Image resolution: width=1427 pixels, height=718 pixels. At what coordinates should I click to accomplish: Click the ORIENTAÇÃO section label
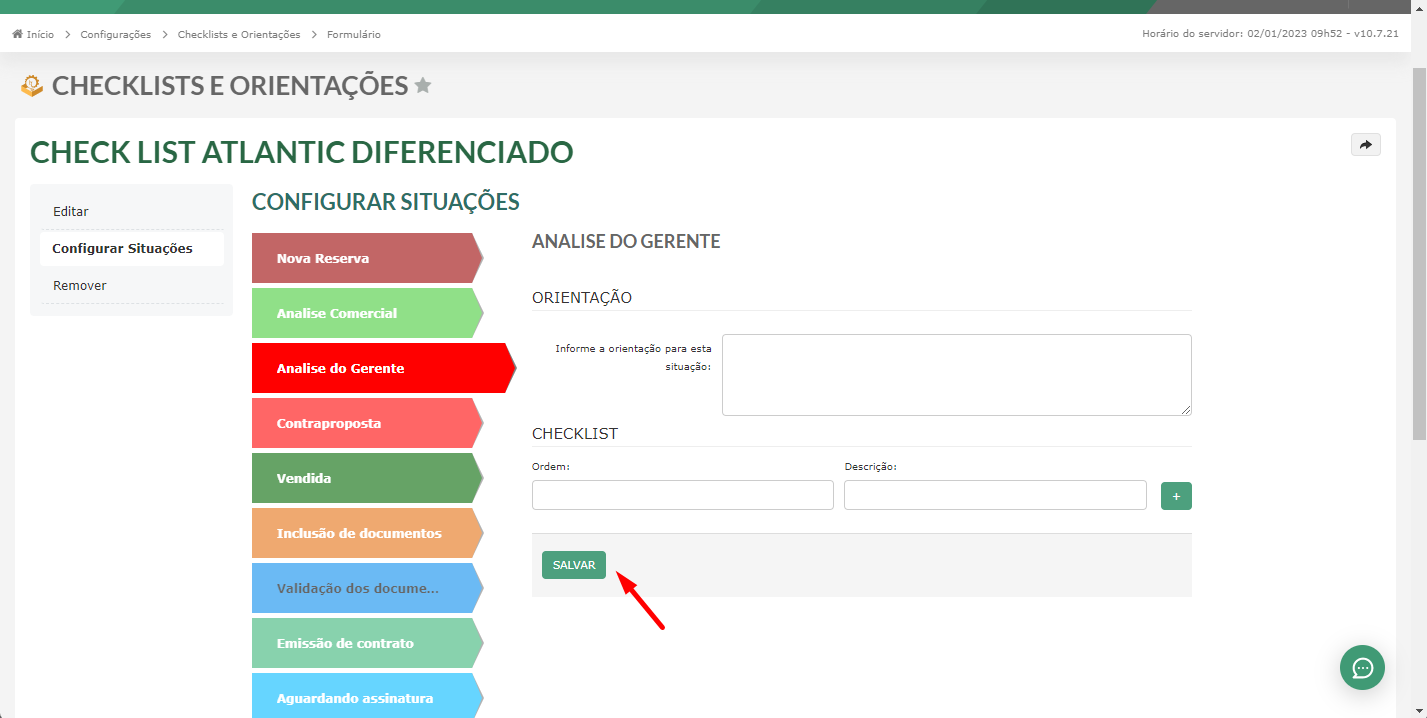[x=582, y=297]
